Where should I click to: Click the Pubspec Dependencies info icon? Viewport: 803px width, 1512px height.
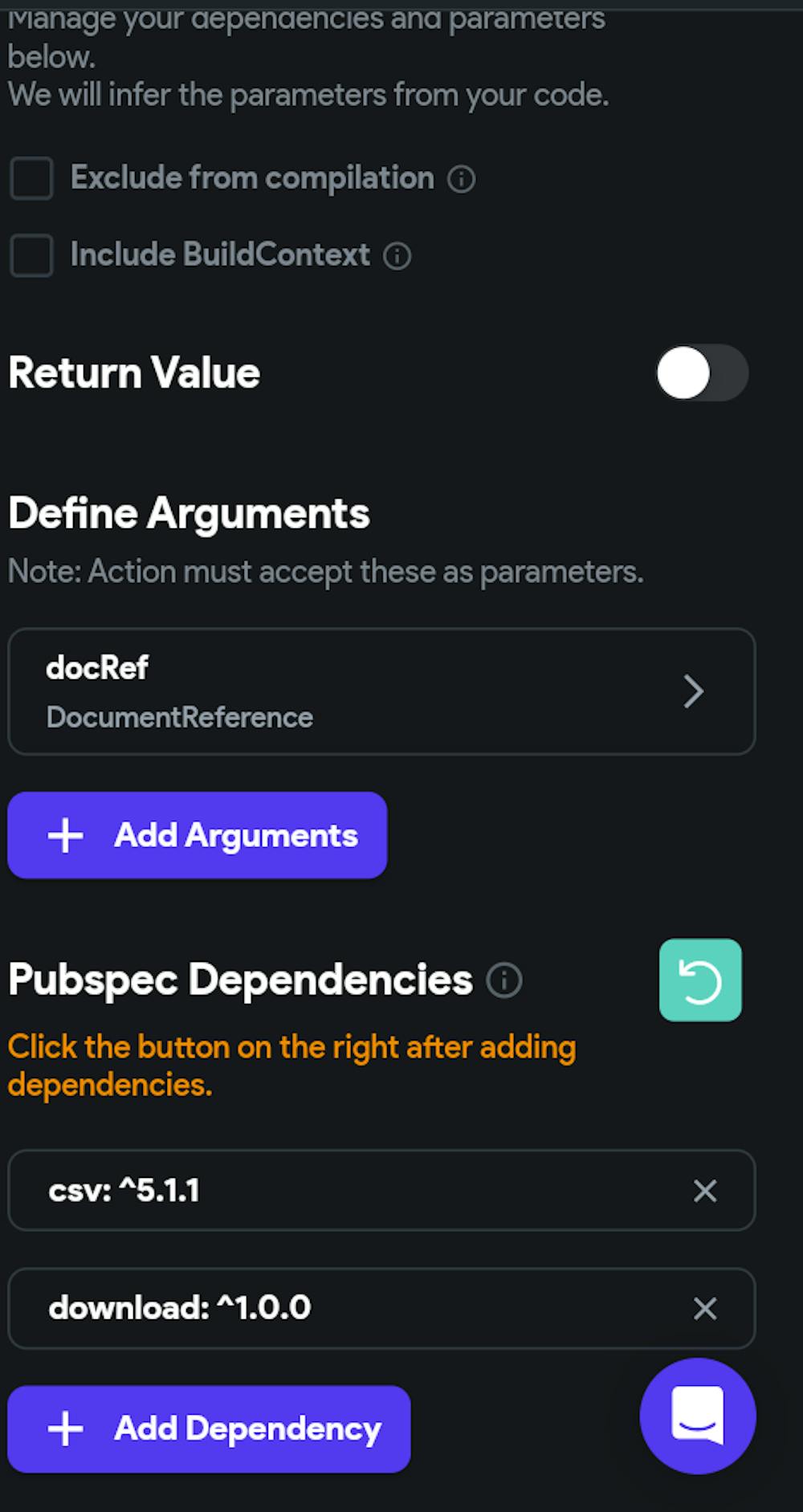pyautogui.click(x=504, y=980)
